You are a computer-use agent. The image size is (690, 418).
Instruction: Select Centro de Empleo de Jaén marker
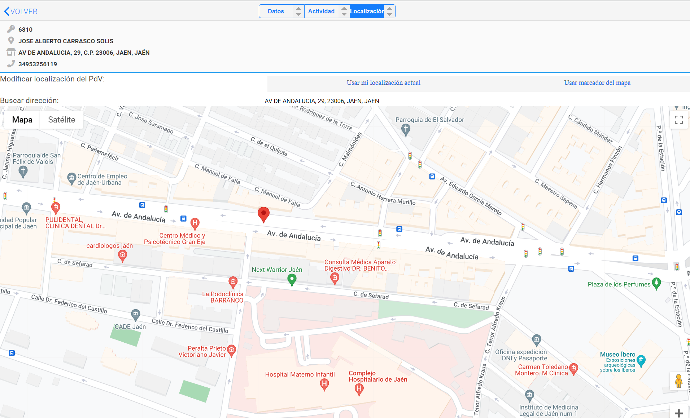pos(71,179)
